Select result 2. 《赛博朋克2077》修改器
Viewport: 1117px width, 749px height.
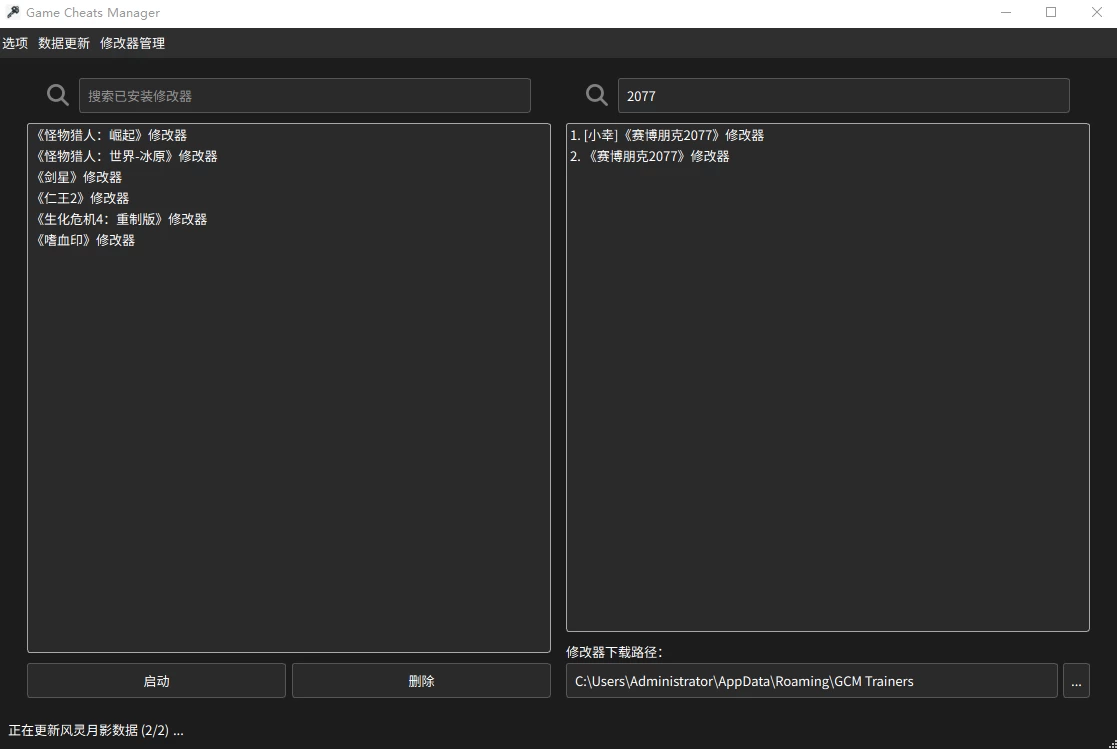[827, 156]
